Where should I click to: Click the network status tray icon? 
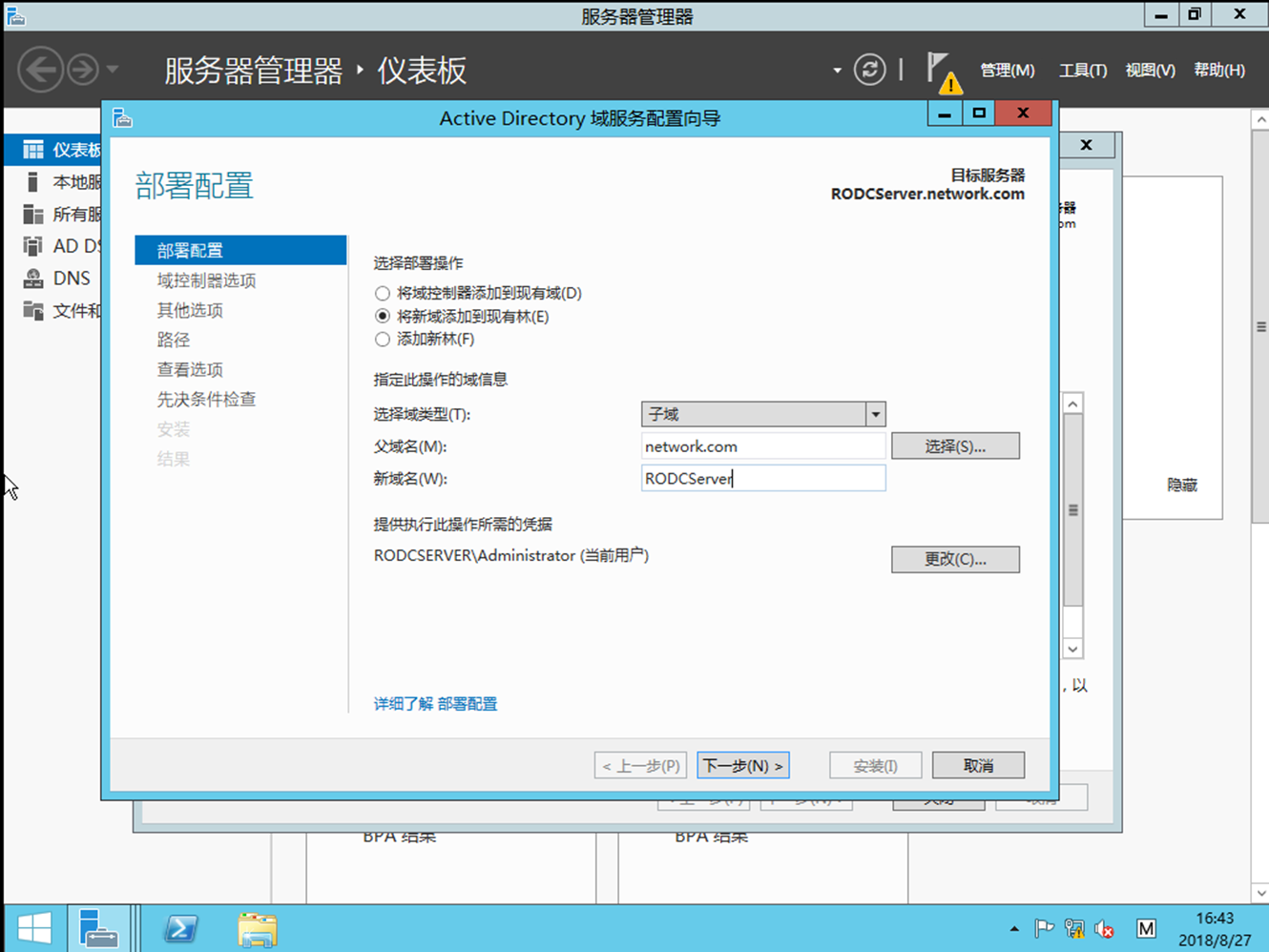point(1074,928)
